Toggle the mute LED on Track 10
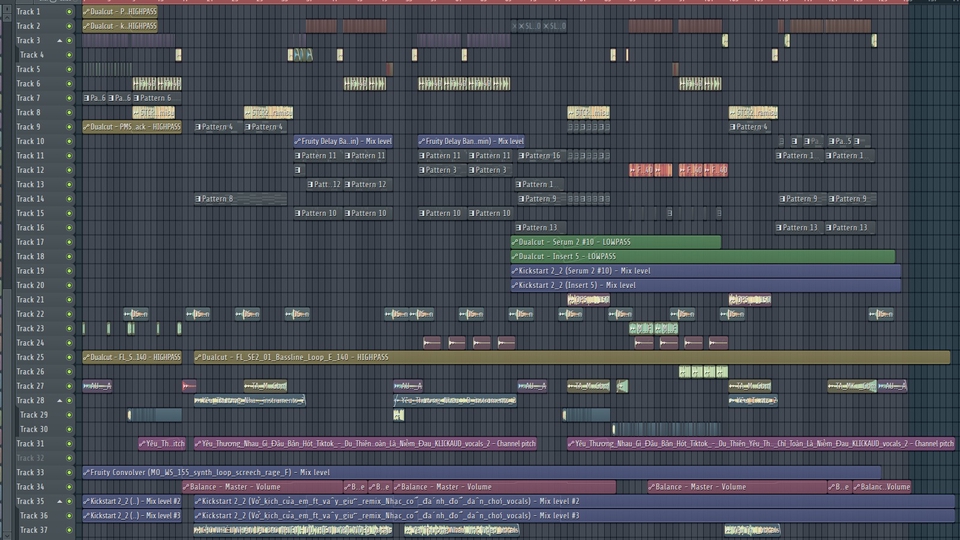960x540 pixels. [69, 142]
